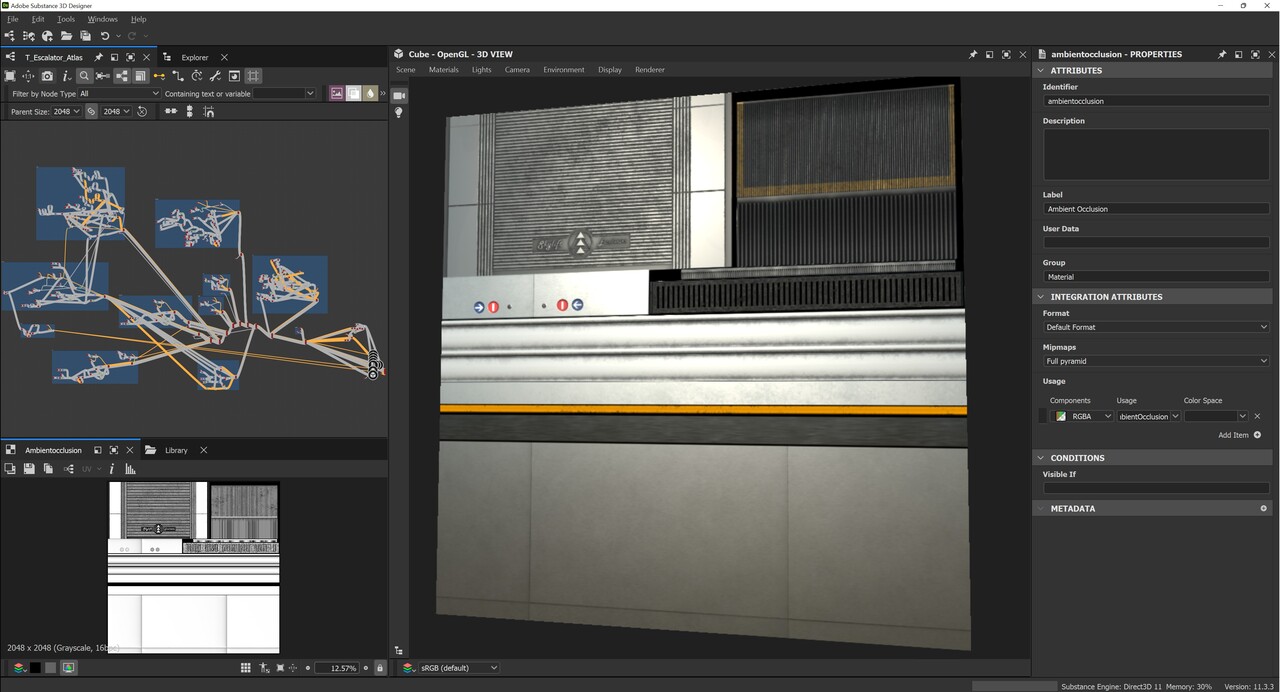Click the camera screenshot icon in graph toolbar
1280x692 pixels.
(47, 76)
